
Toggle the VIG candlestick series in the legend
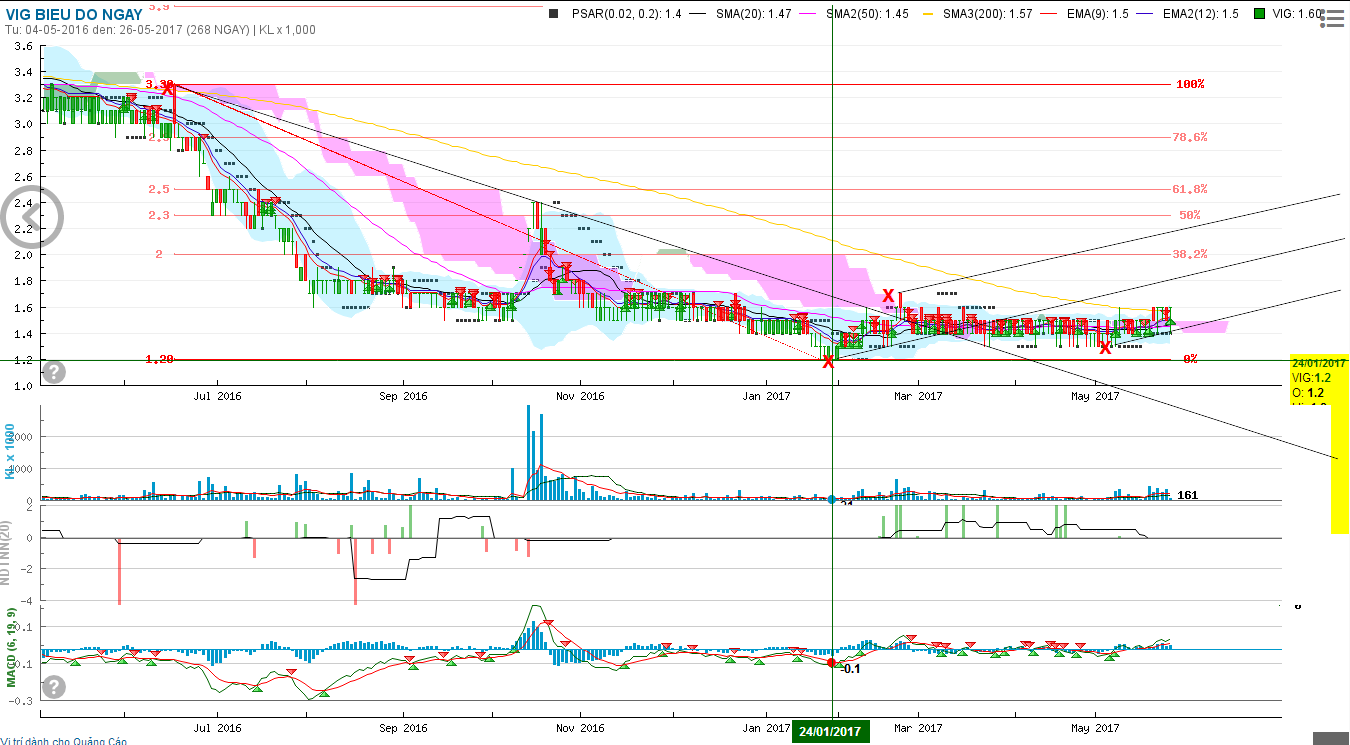click(1289, 14)
